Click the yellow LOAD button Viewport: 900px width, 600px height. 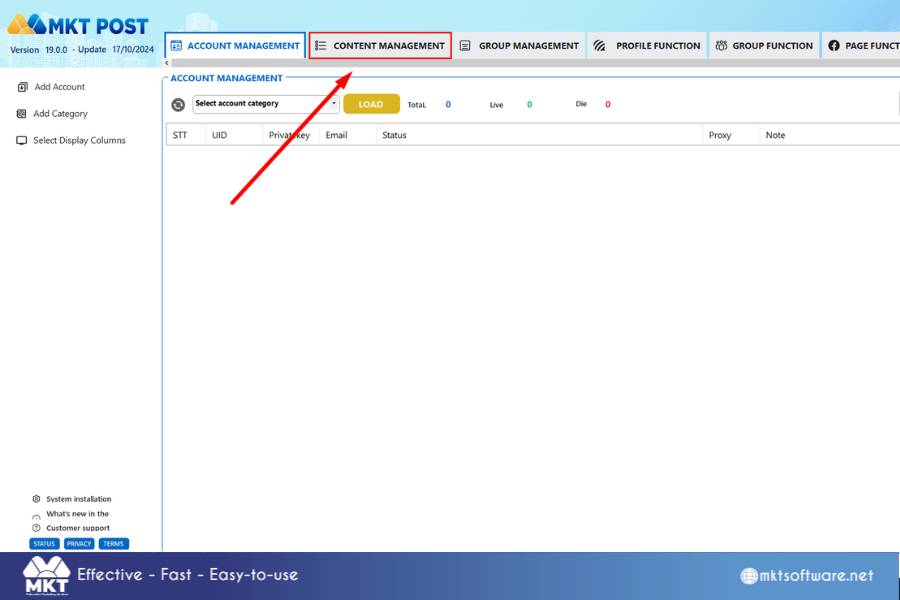coord(371,104)
